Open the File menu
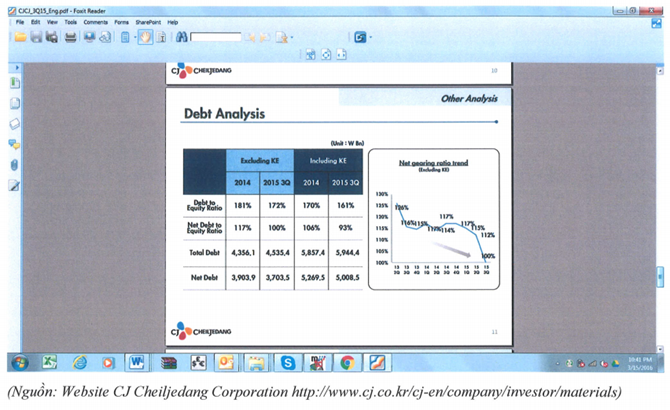The image size is (670, 410). click(20, 21)
